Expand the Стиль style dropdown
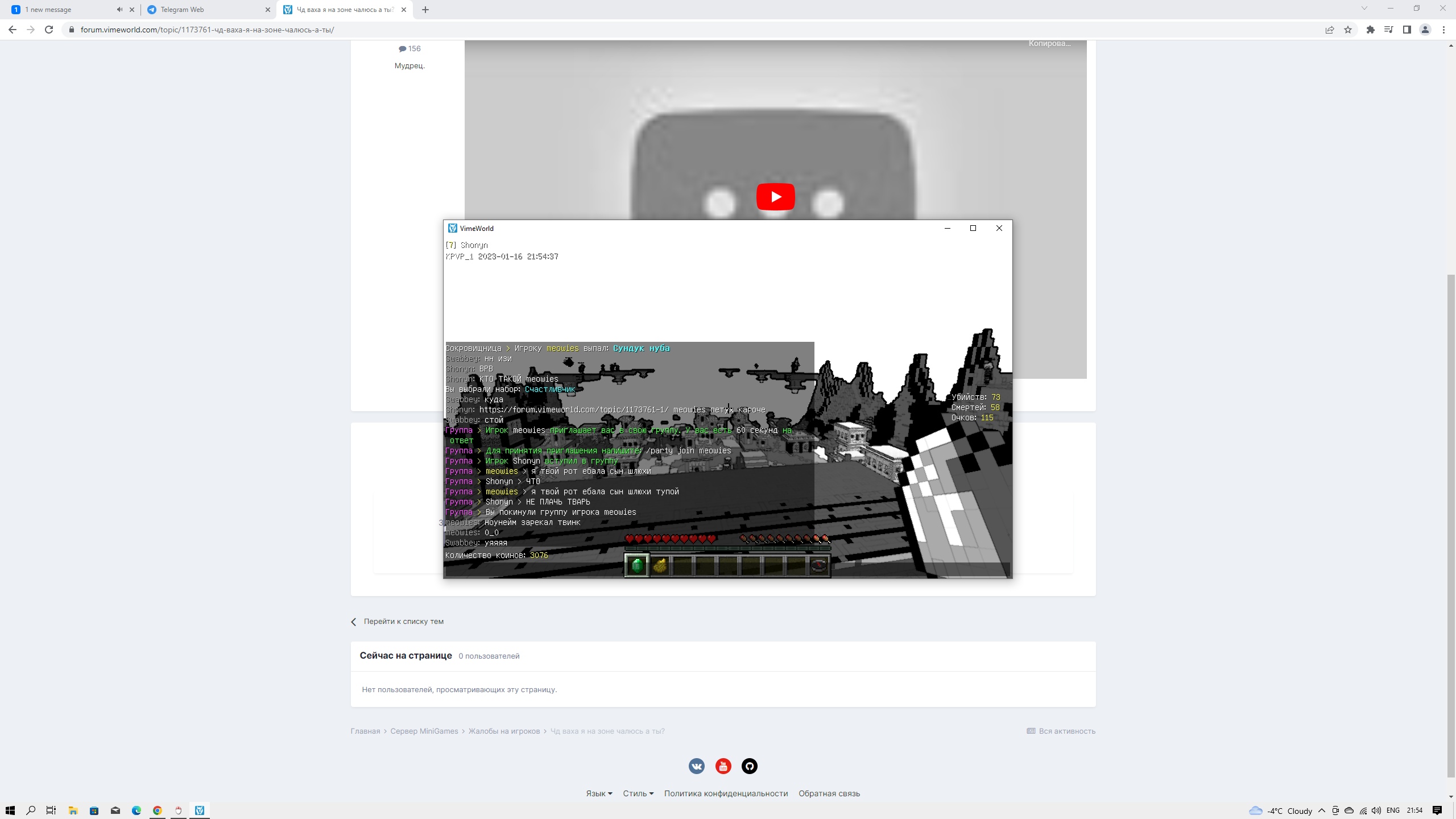1456x819 pixels. click(x=638, y=793)
